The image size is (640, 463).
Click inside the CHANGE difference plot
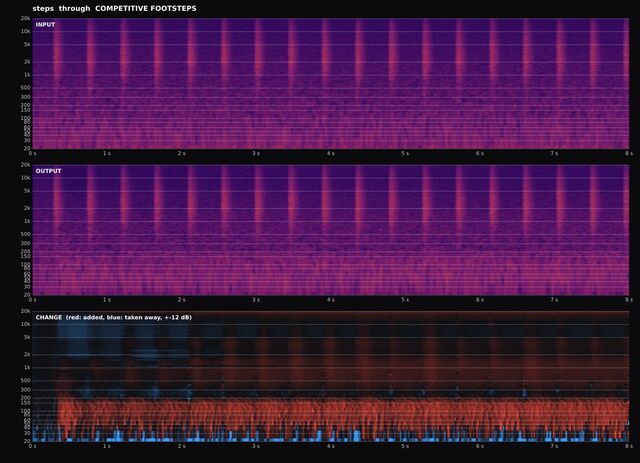tap(331, 376)
